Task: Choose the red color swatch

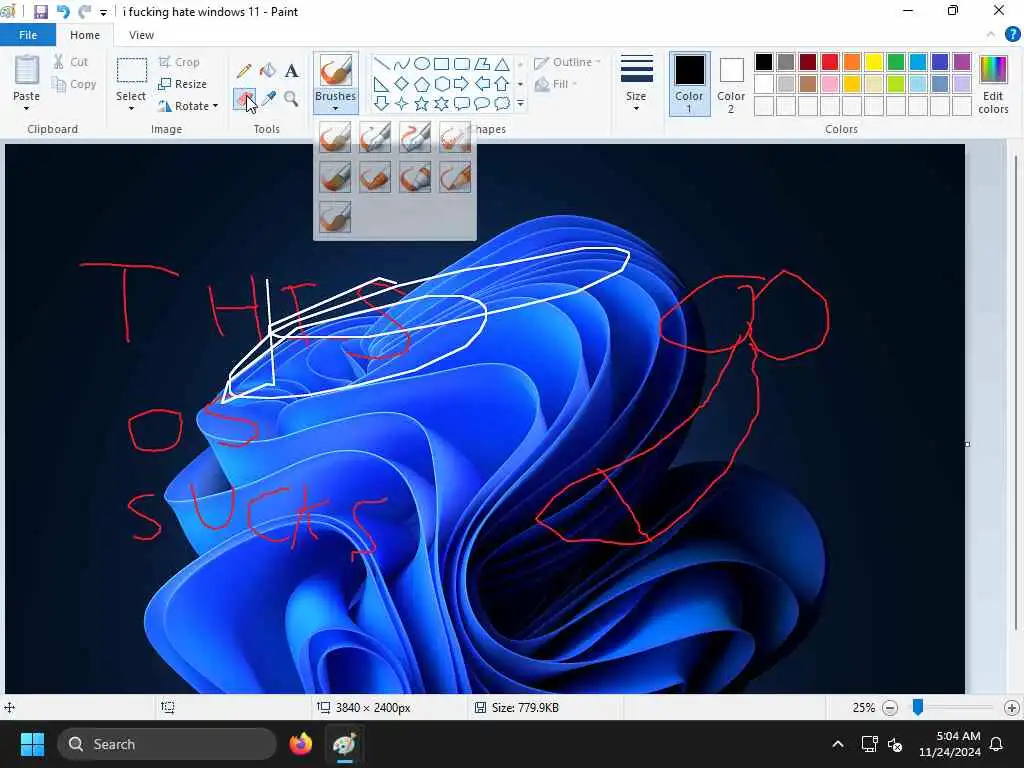Action: 830,62
